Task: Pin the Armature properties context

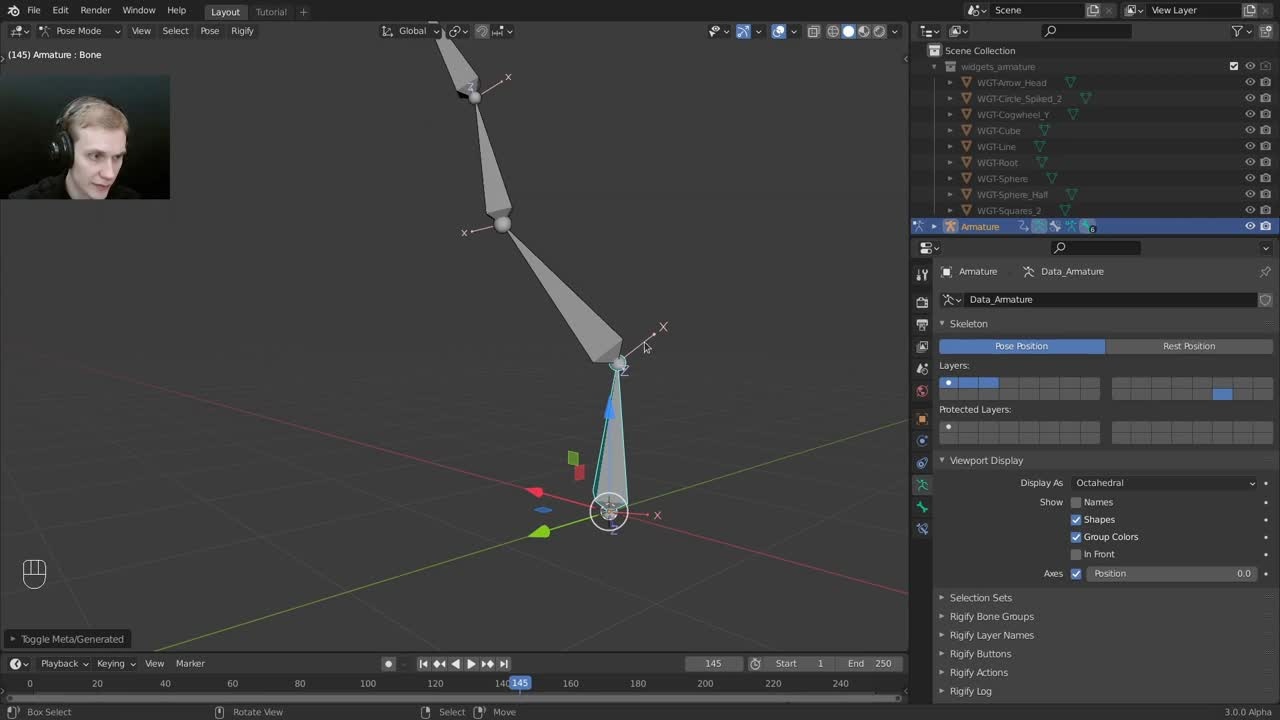Action: (x=1264, y=272)
